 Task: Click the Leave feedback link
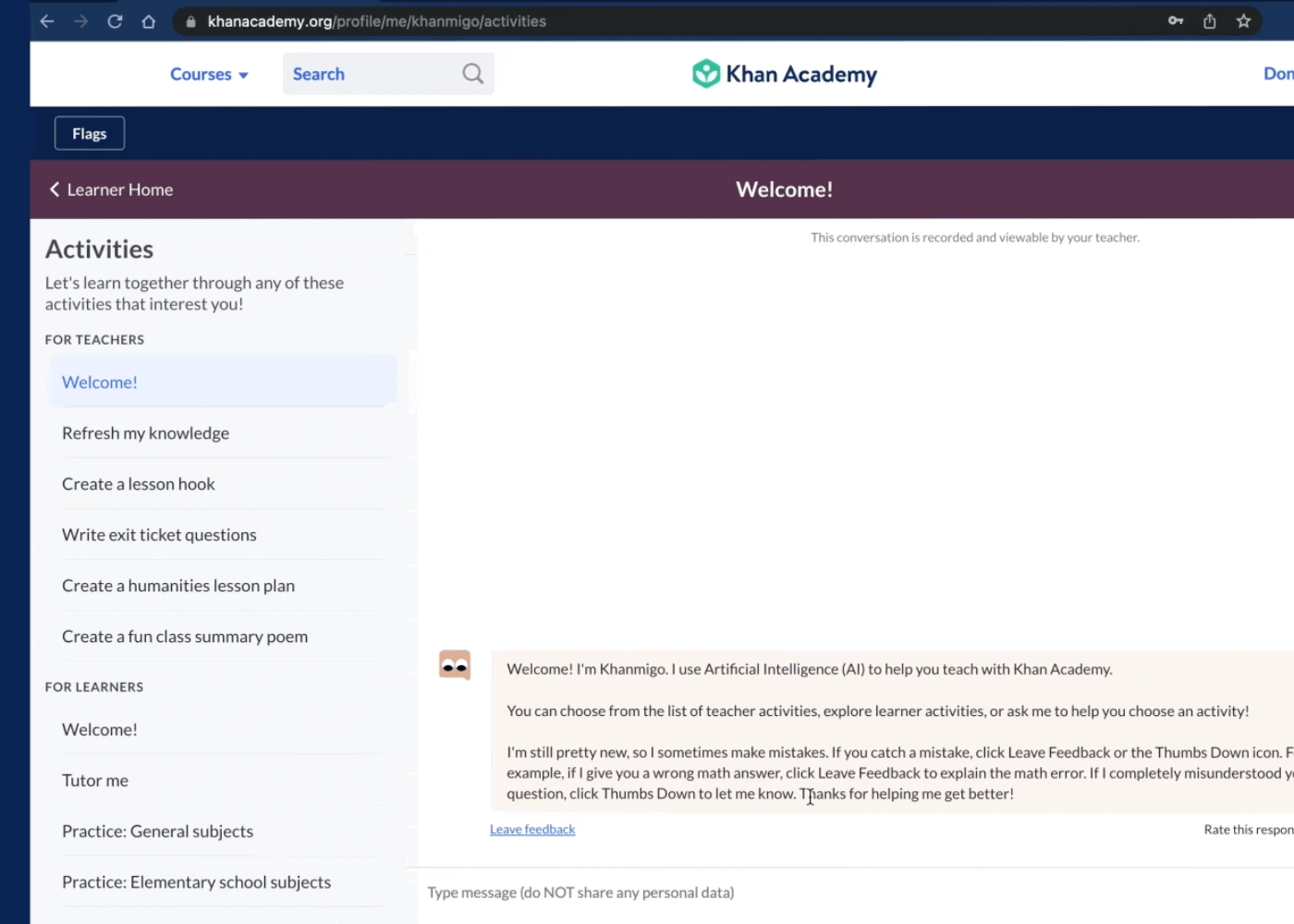point(532,830)
